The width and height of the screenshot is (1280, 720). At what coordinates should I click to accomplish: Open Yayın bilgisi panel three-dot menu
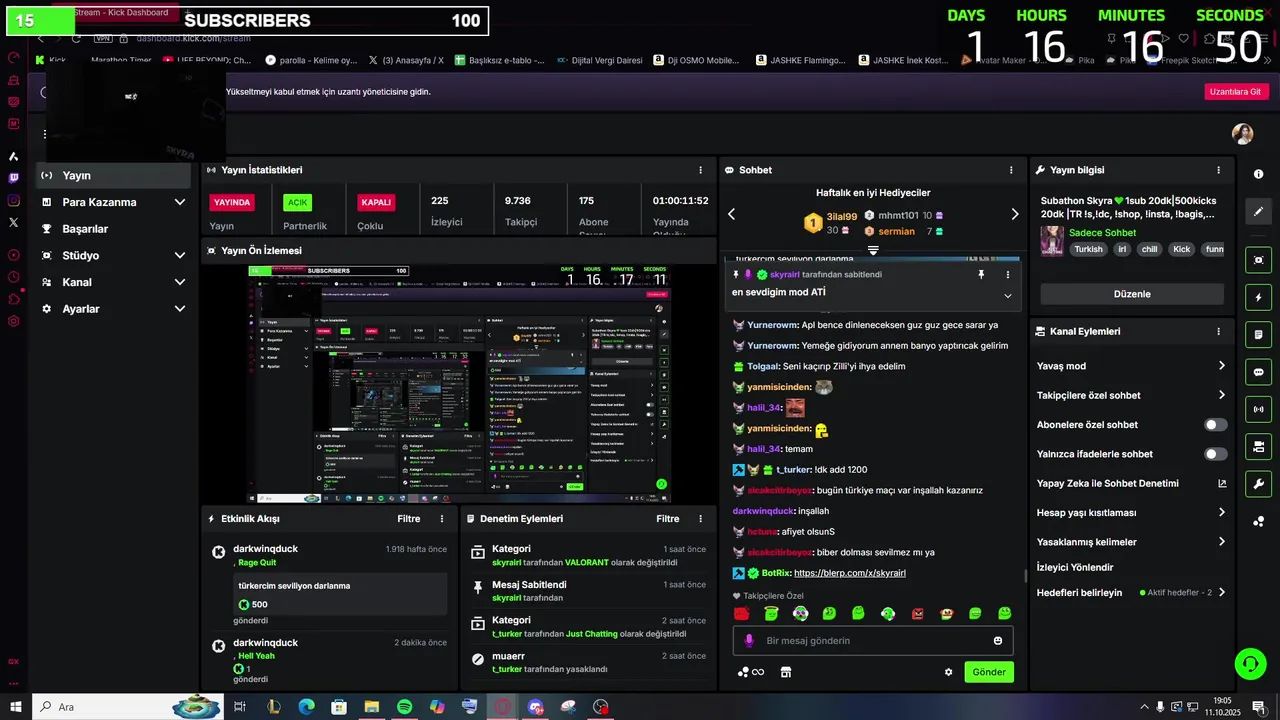[x=1218, y=170]
